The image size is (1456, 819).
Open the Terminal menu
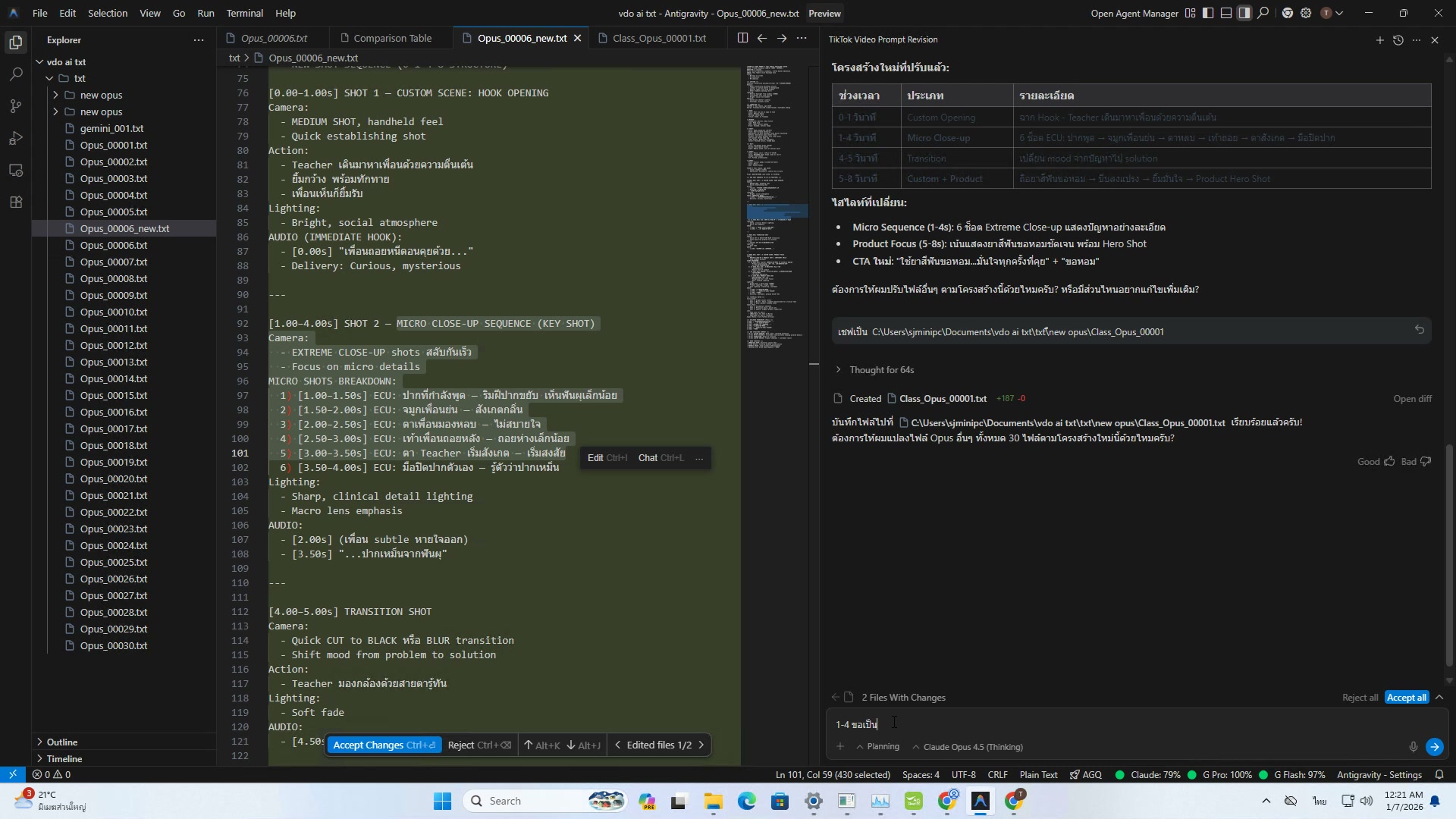click(244, 13)
